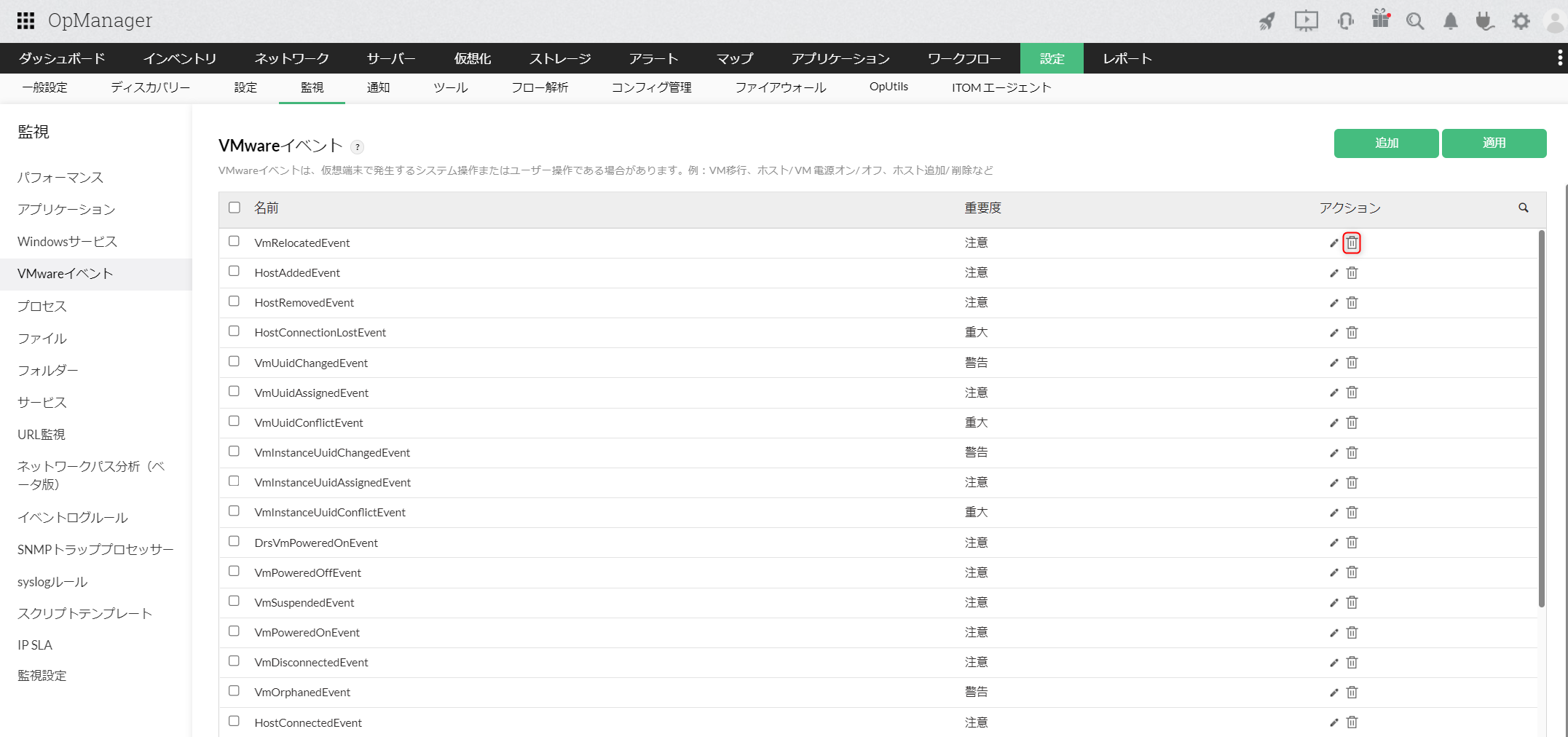The height and width of the screenshot is (737, 1568).
Task: Click the user profile avatar
Action: pos(1556,21)
